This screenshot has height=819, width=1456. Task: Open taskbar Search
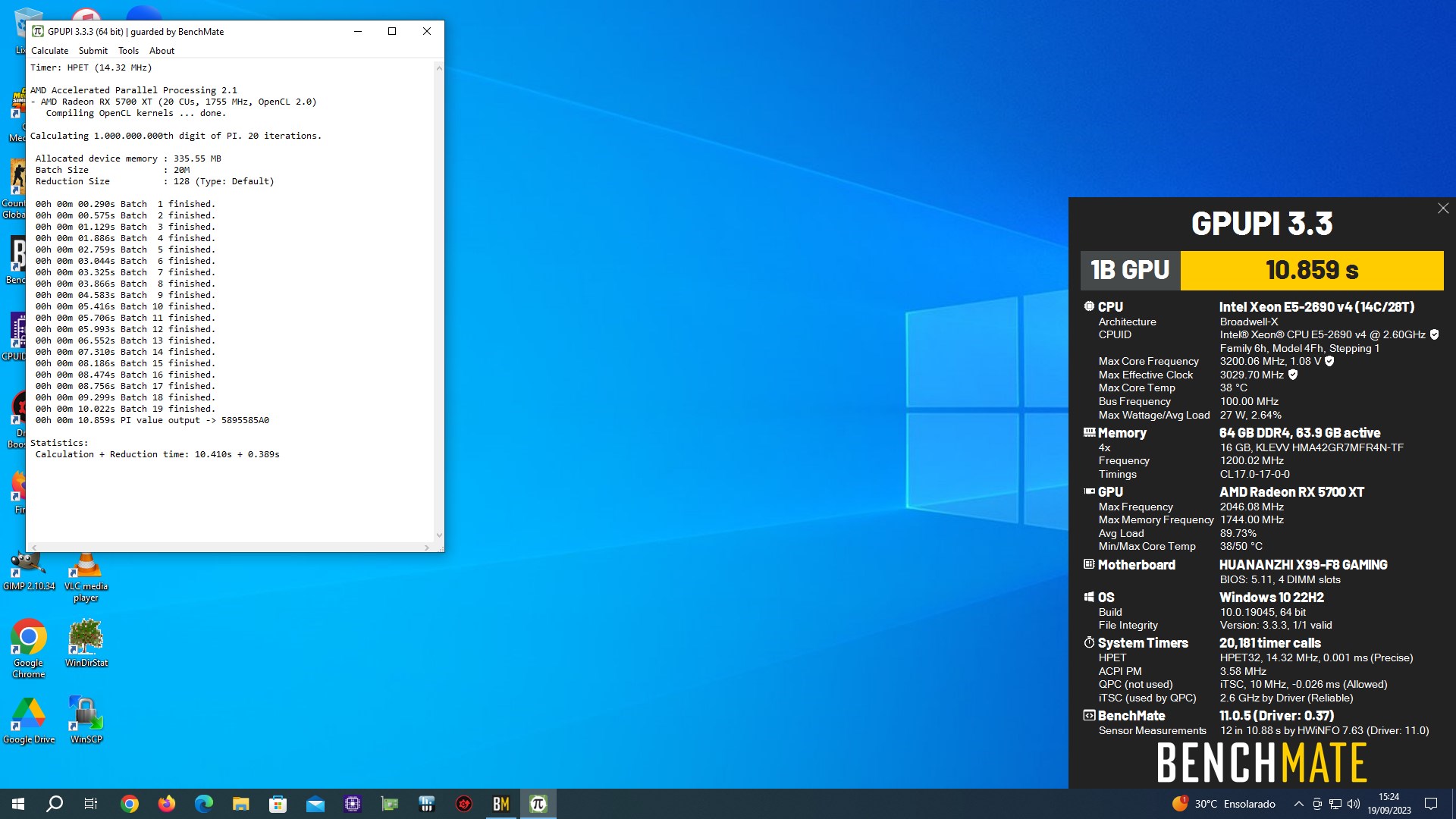[x=55, y=804]
